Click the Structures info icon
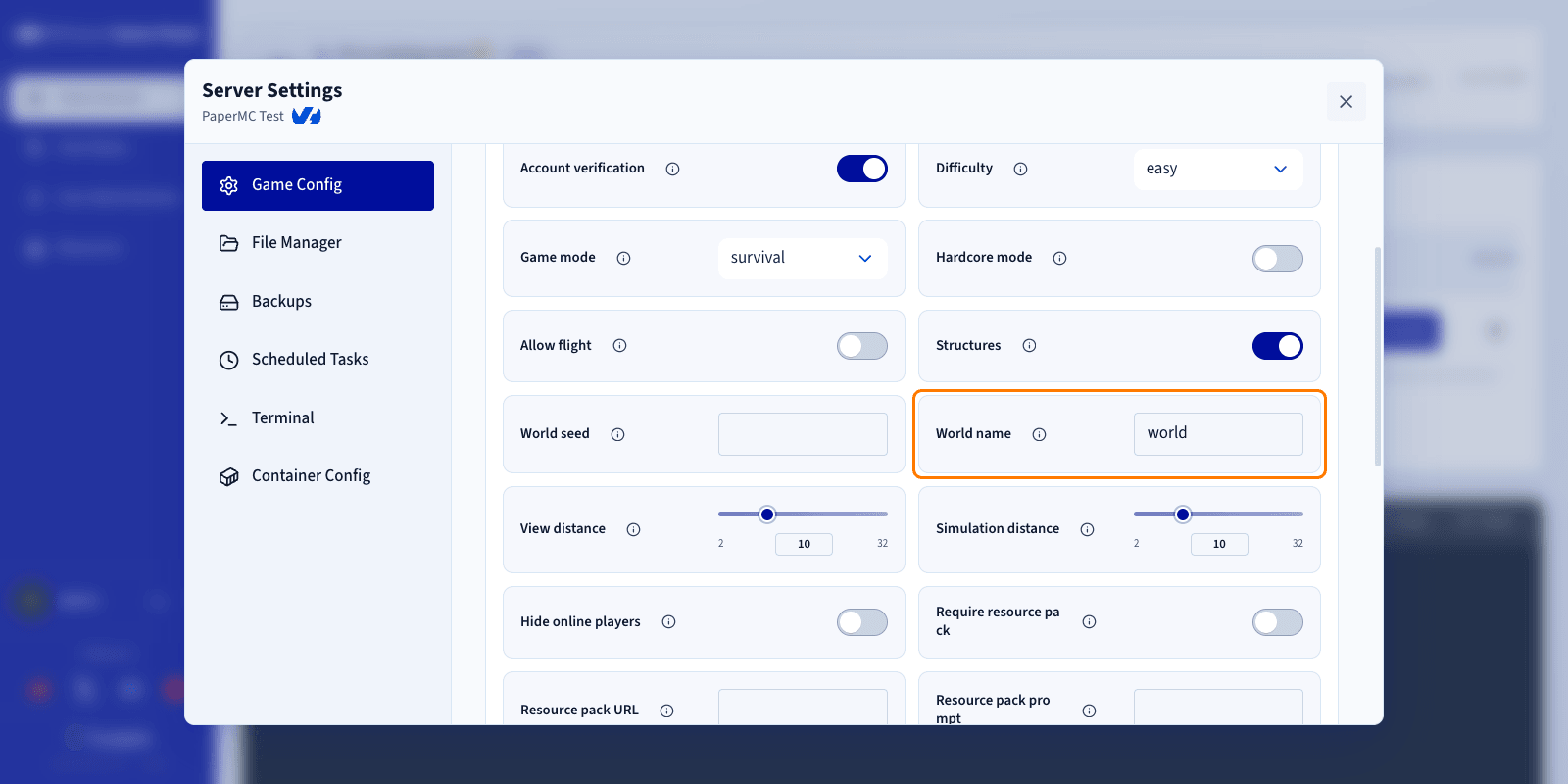 (1029, 345)
